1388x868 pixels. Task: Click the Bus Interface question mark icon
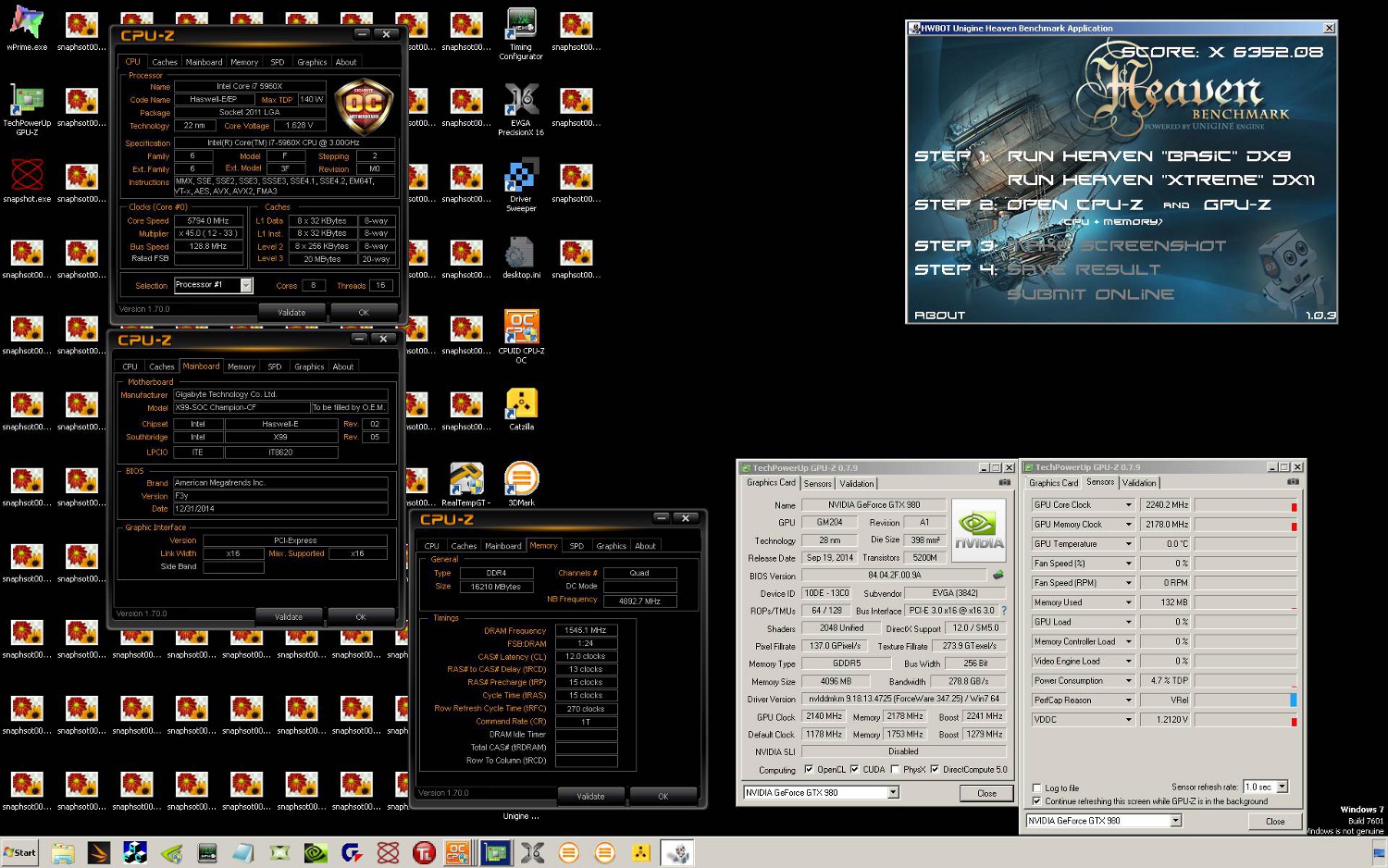(x=1004, y=611)
